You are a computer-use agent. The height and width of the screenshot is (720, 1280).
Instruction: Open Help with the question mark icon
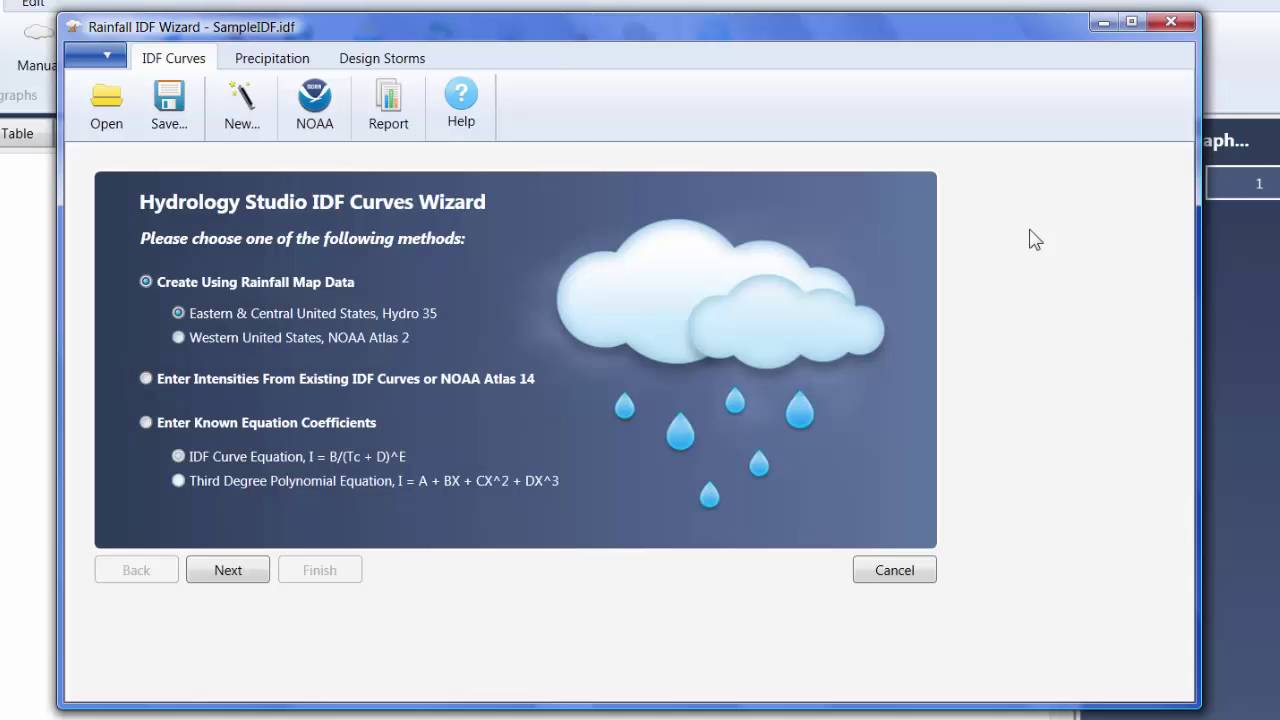tap(461, 104)
